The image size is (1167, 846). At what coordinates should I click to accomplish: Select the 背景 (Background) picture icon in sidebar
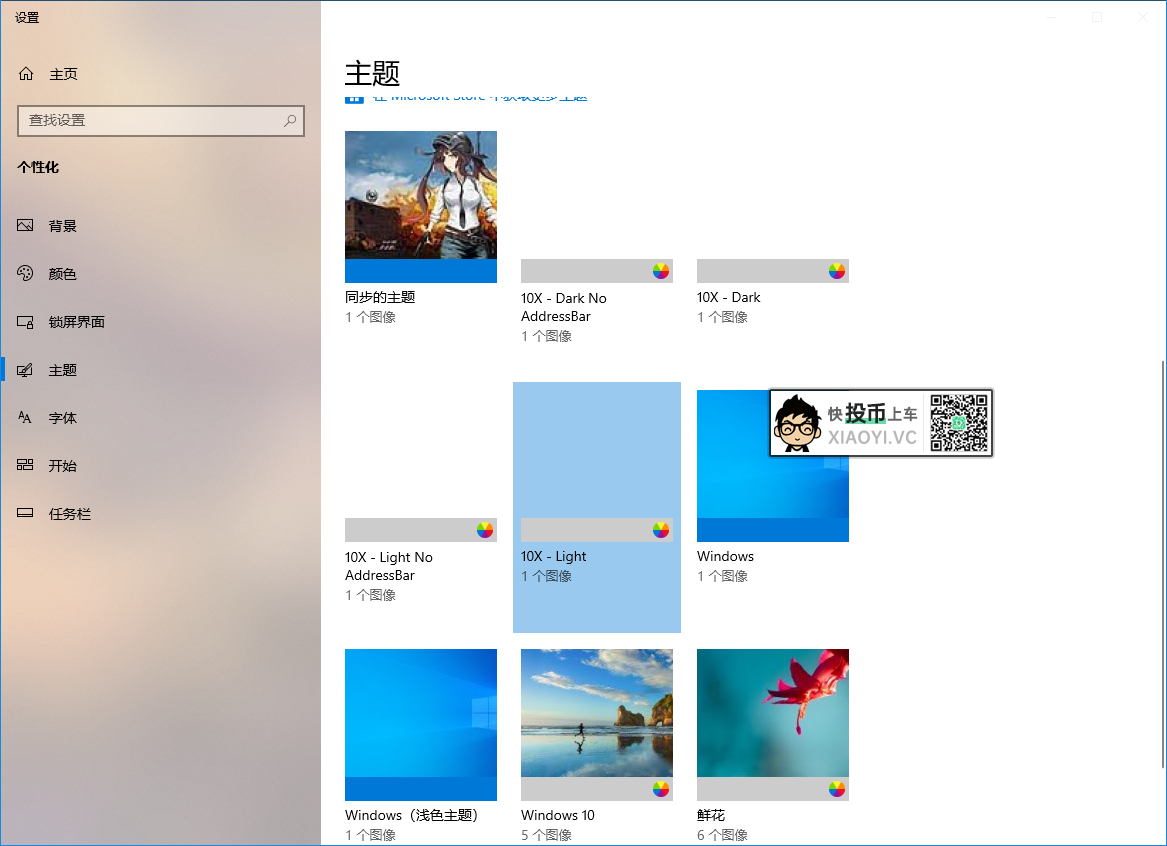coord(25,225)
